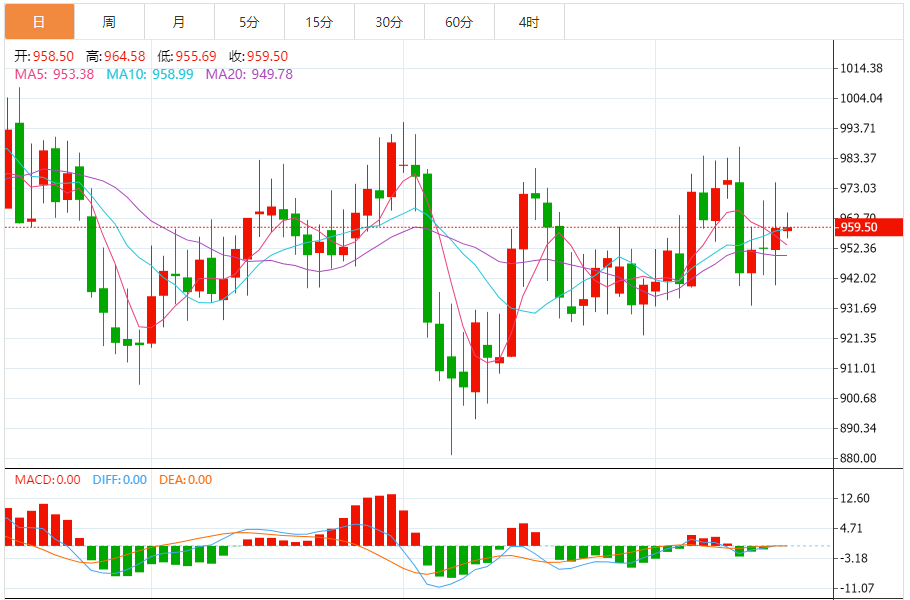This screenshot has height=600, width=910.
Task: Click the MA5: 953.38 indicator label
Action: point(55,74)
